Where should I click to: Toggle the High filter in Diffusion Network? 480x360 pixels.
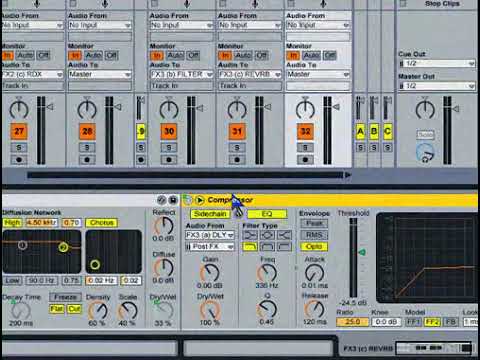pyautogui.click(x=12, y=222)
